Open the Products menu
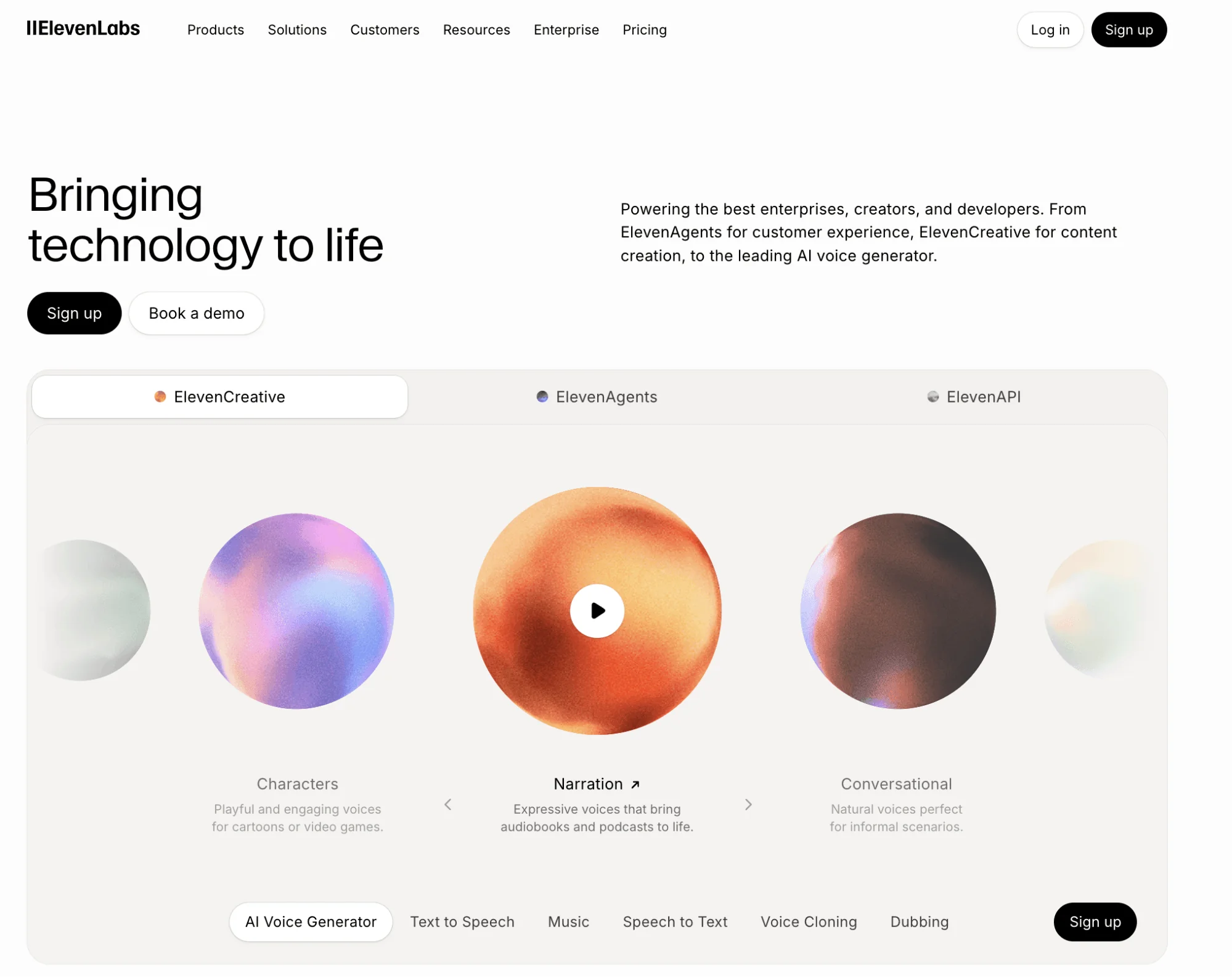The image size is (1232, 977). pos(216,30)
